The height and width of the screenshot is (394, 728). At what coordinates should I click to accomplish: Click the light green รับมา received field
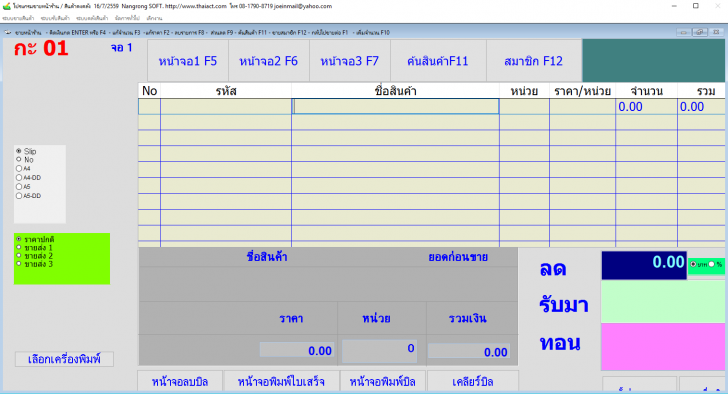coord(663,302)
